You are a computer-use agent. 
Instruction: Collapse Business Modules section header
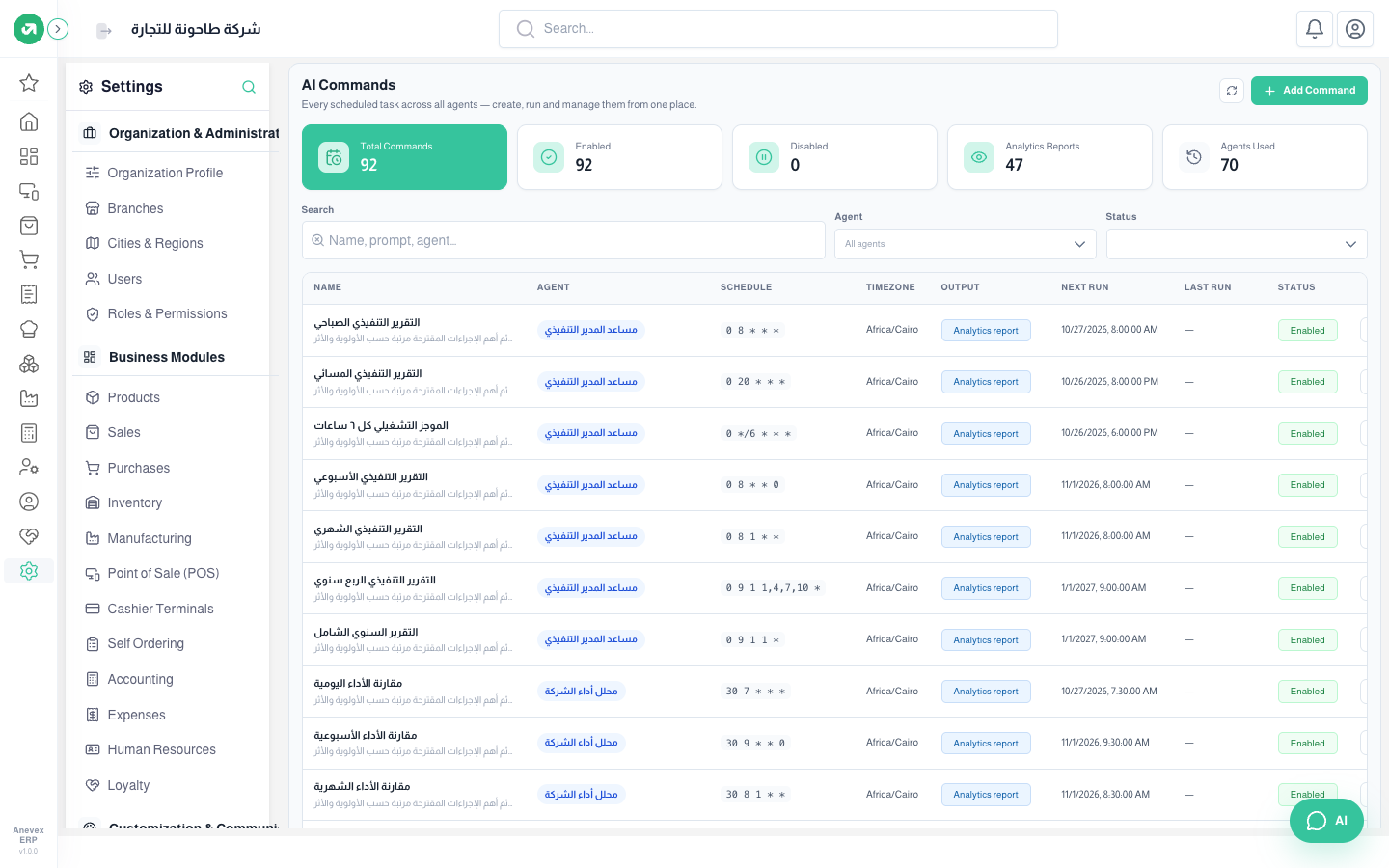tap(177, 357)
